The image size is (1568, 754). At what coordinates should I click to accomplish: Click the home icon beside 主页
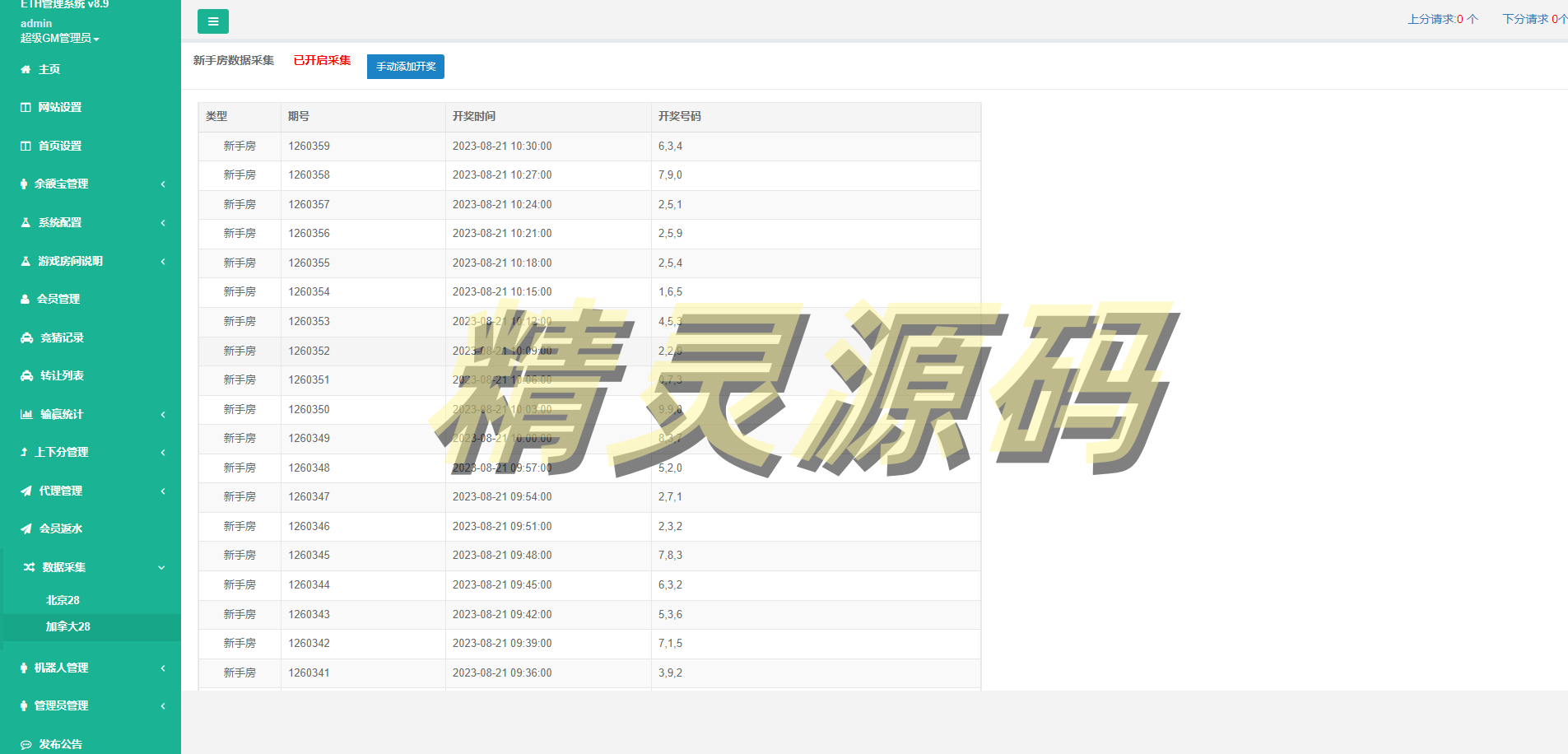click(26, 70)
